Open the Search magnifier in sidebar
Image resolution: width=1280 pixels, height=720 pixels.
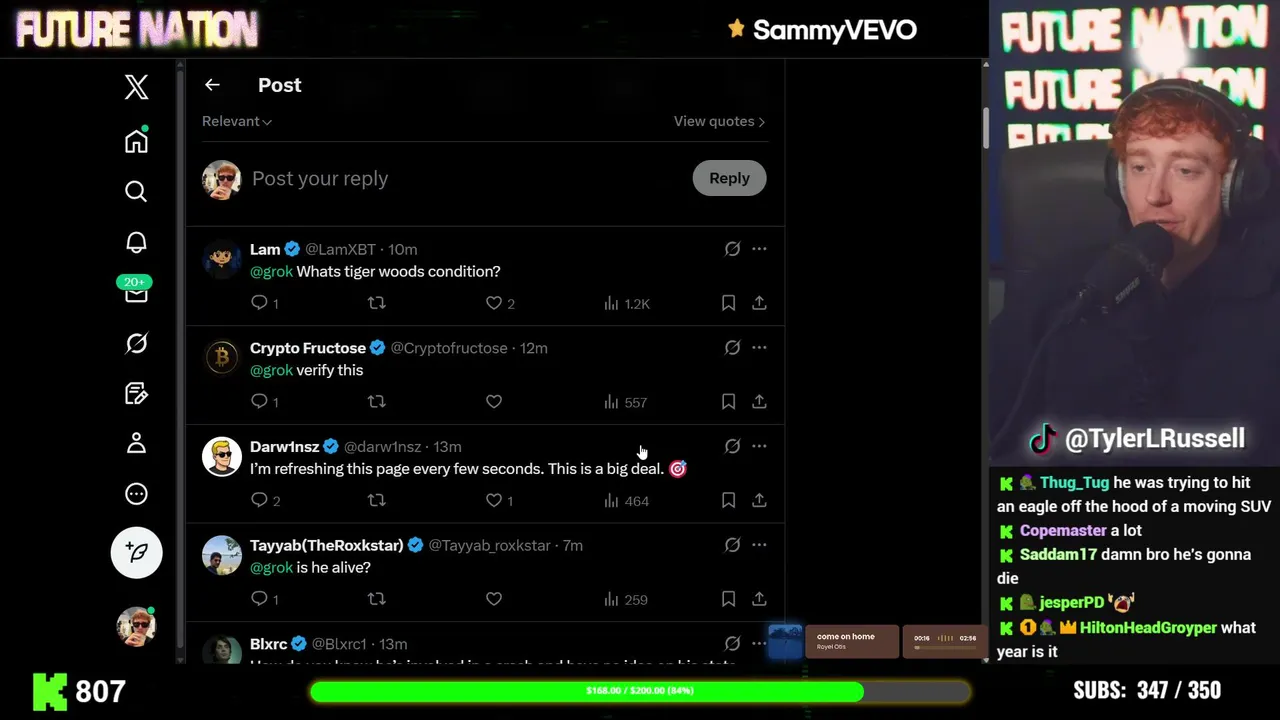click(x=136, y=191)
